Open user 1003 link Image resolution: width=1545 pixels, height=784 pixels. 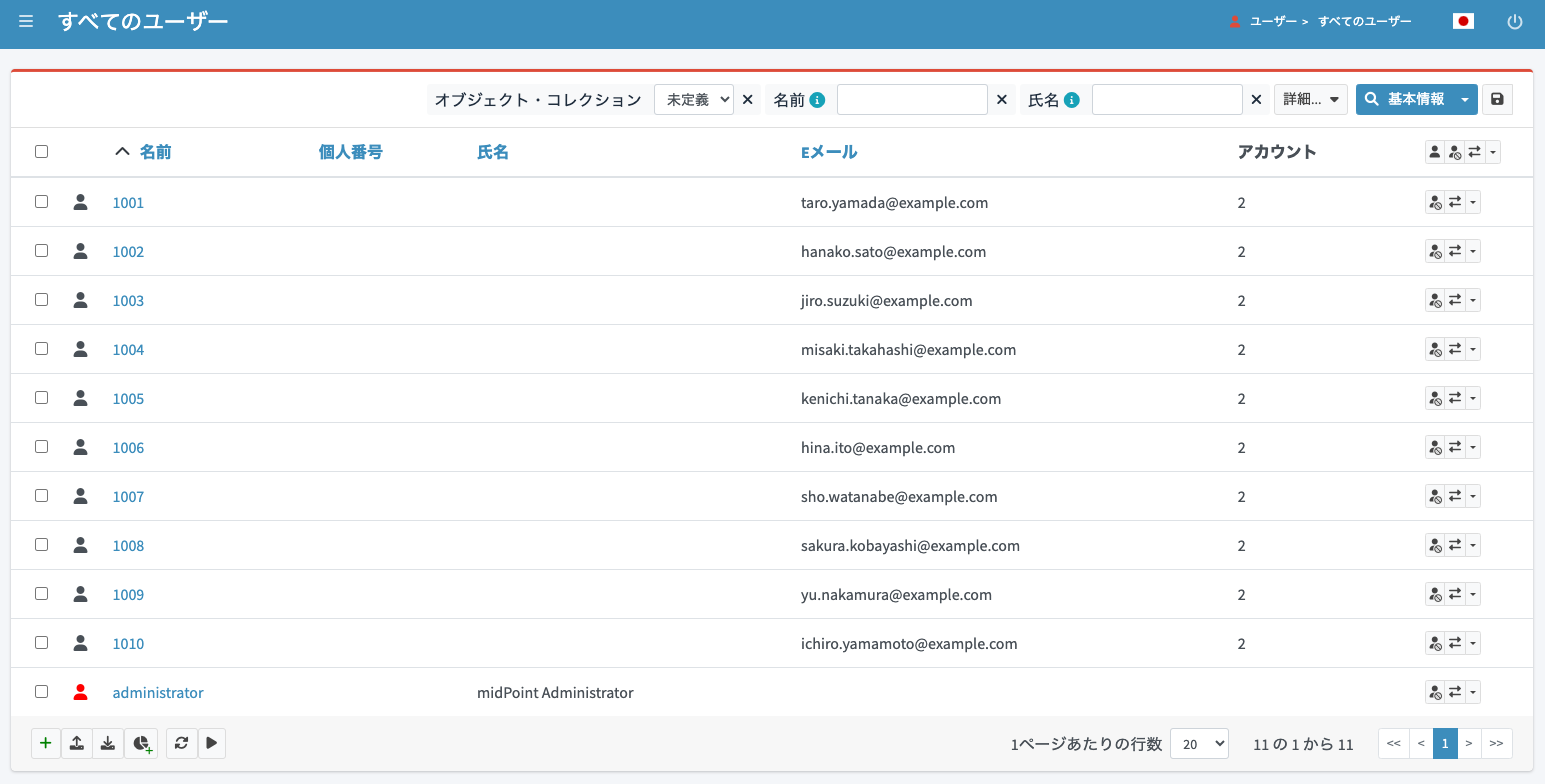[x=128, y=301]
